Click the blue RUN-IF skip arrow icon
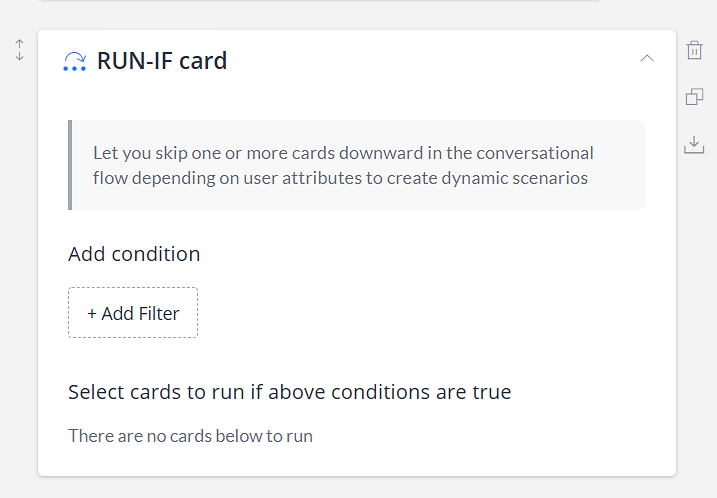Screen dimensions: 717x498 coord(75,61)
